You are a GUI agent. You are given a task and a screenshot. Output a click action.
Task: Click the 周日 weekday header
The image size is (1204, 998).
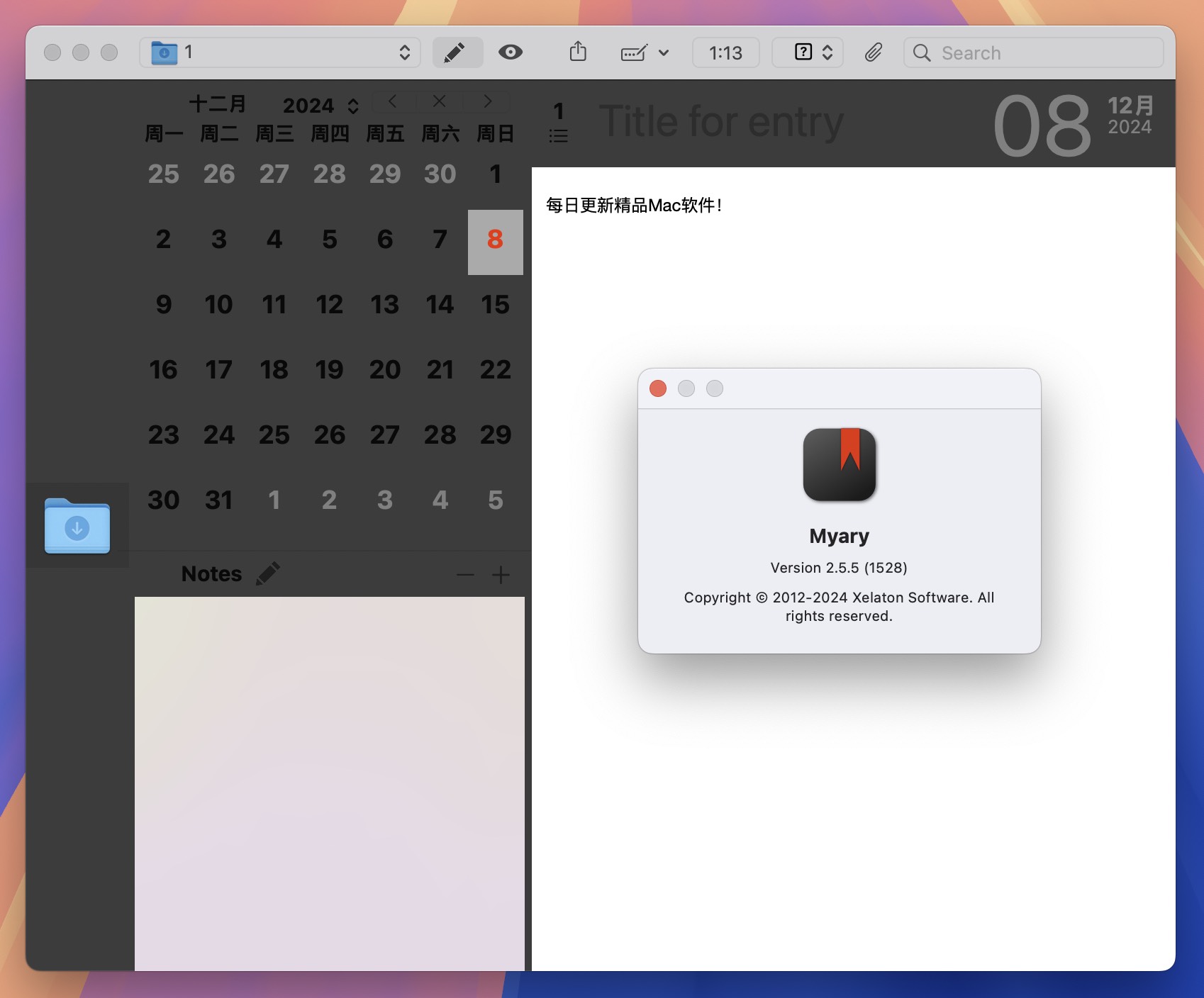(495, 134)
